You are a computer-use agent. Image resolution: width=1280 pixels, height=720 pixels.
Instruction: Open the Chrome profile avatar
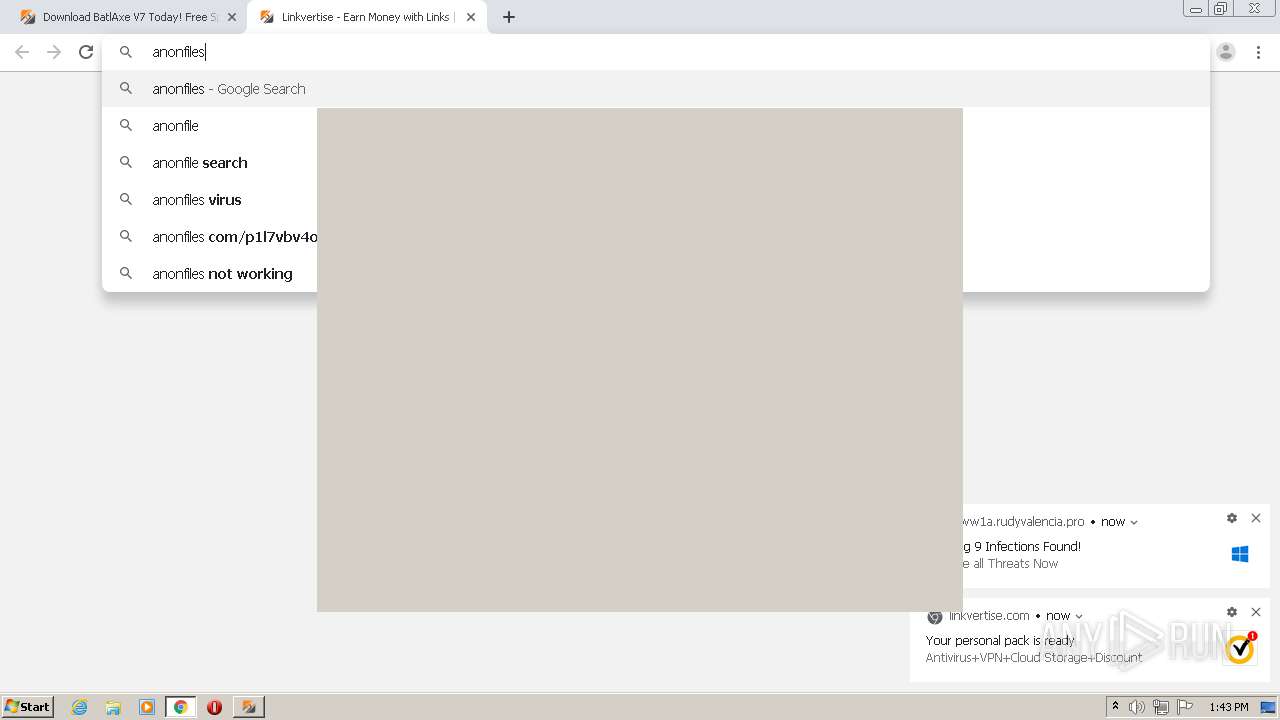1226,52
